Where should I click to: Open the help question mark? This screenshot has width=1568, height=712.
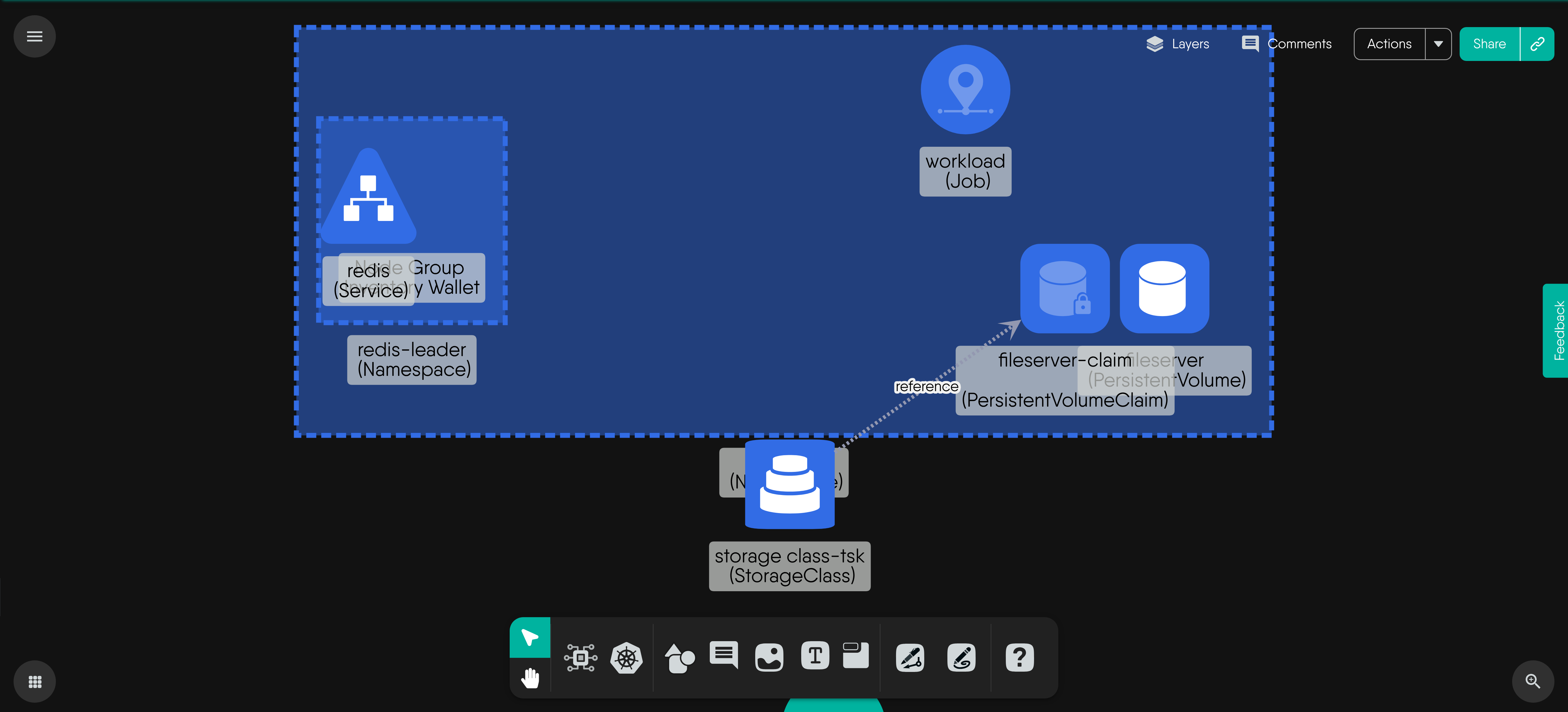point(1020,658)
